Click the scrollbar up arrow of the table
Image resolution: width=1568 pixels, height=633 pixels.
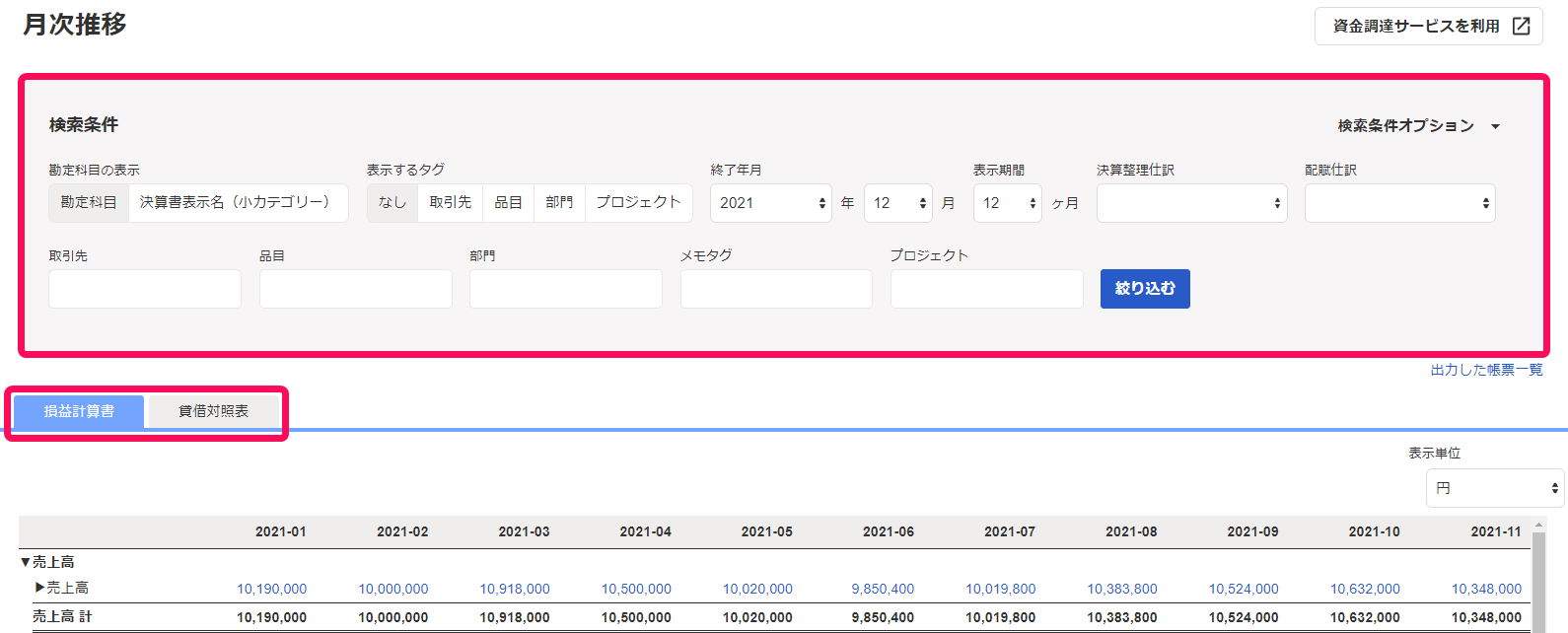pyautogui.click(x=1538, y=525)
